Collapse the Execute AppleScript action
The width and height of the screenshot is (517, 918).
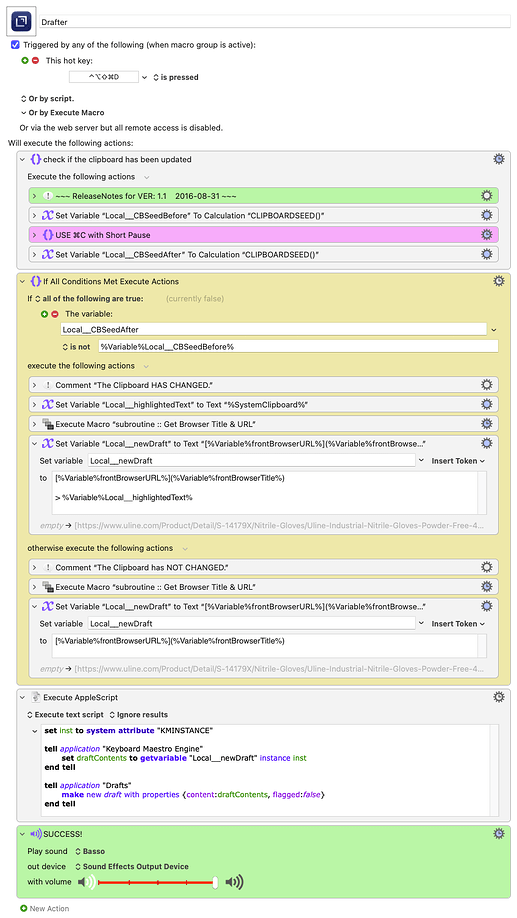(x=23, y=697)
